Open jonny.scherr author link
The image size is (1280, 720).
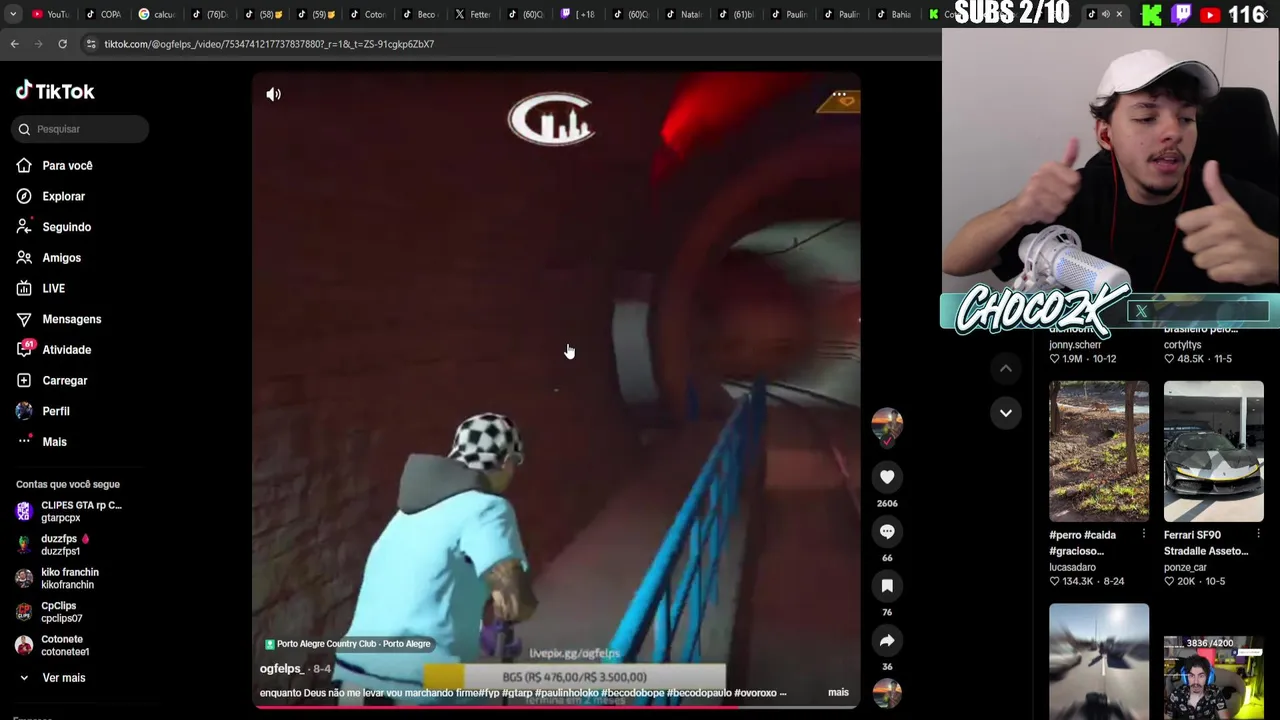pos(1075,345)
